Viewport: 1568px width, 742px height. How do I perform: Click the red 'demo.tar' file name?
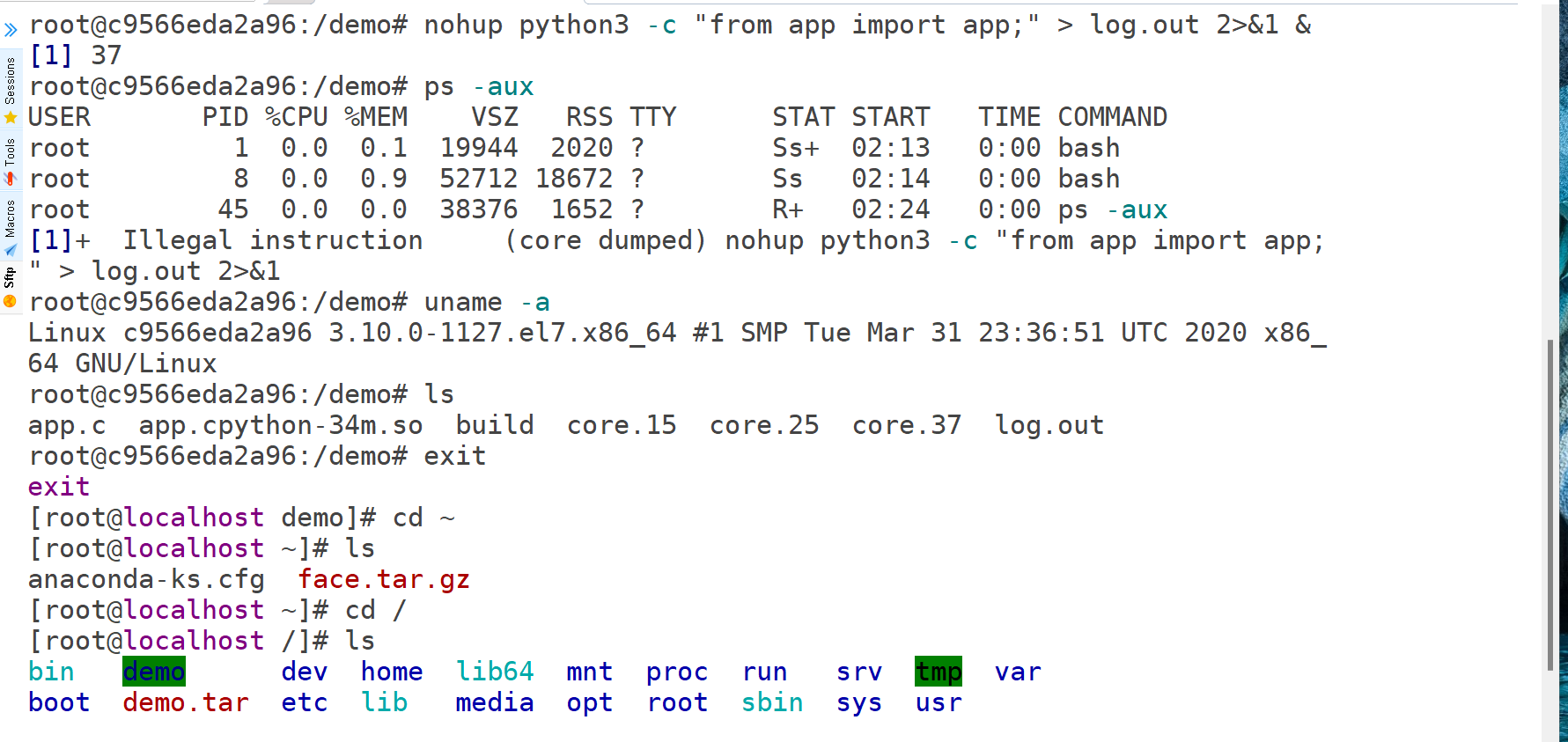point(186,702)
